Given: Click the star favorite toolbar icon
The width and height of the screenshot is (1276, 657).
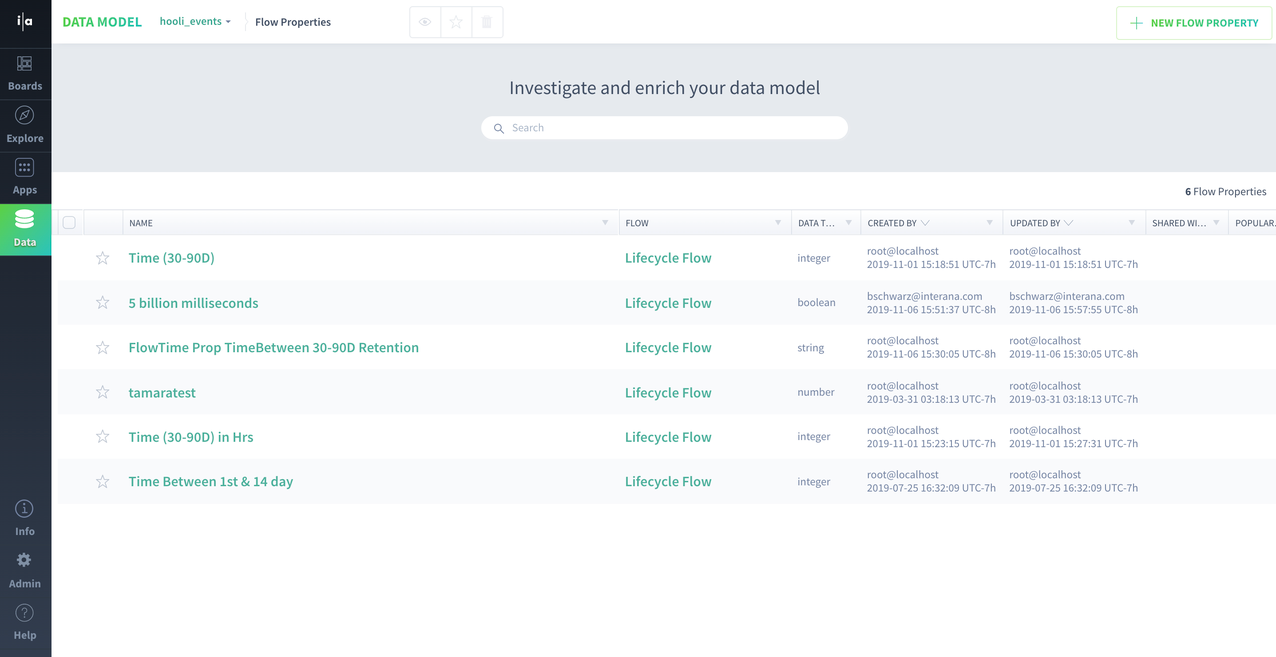Looking at the screenshot, I should pos(456,22).
